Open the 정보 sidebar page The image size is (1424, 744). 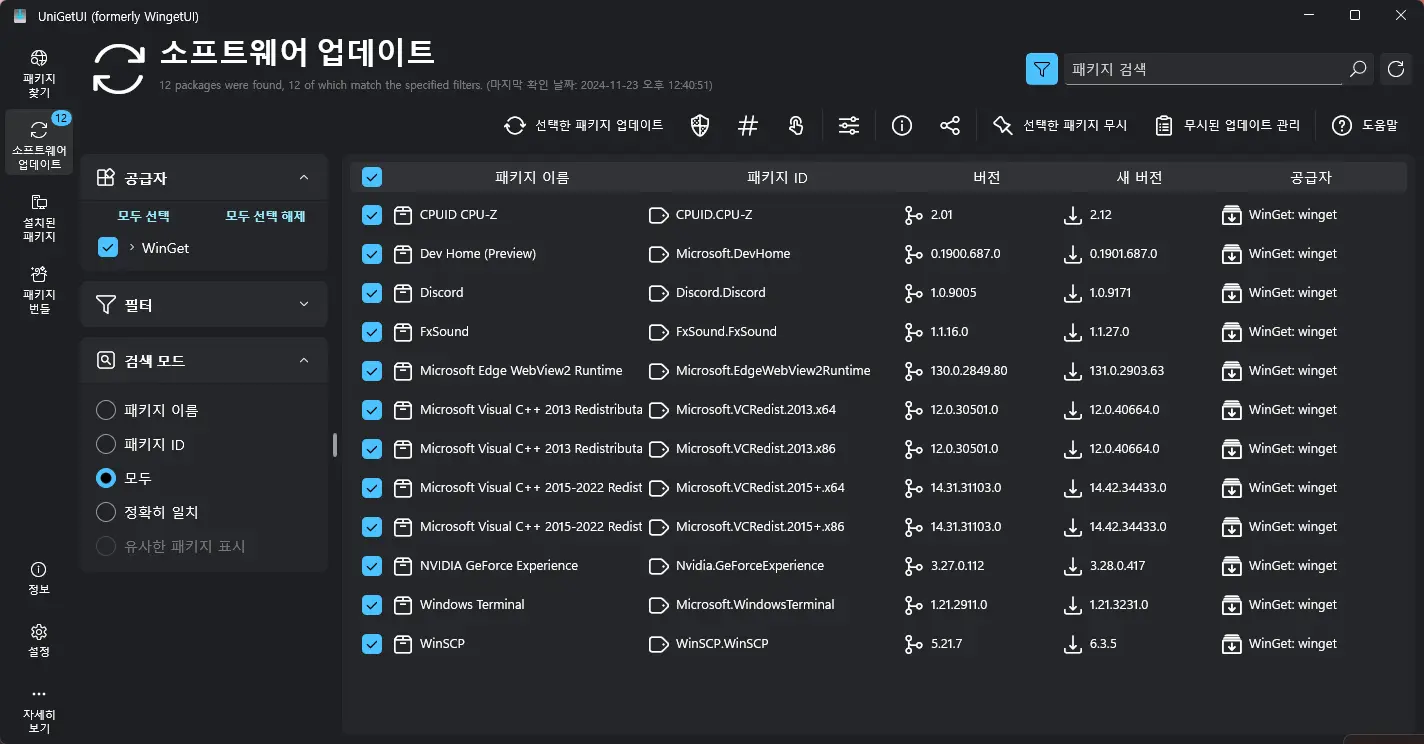[39, 578]
